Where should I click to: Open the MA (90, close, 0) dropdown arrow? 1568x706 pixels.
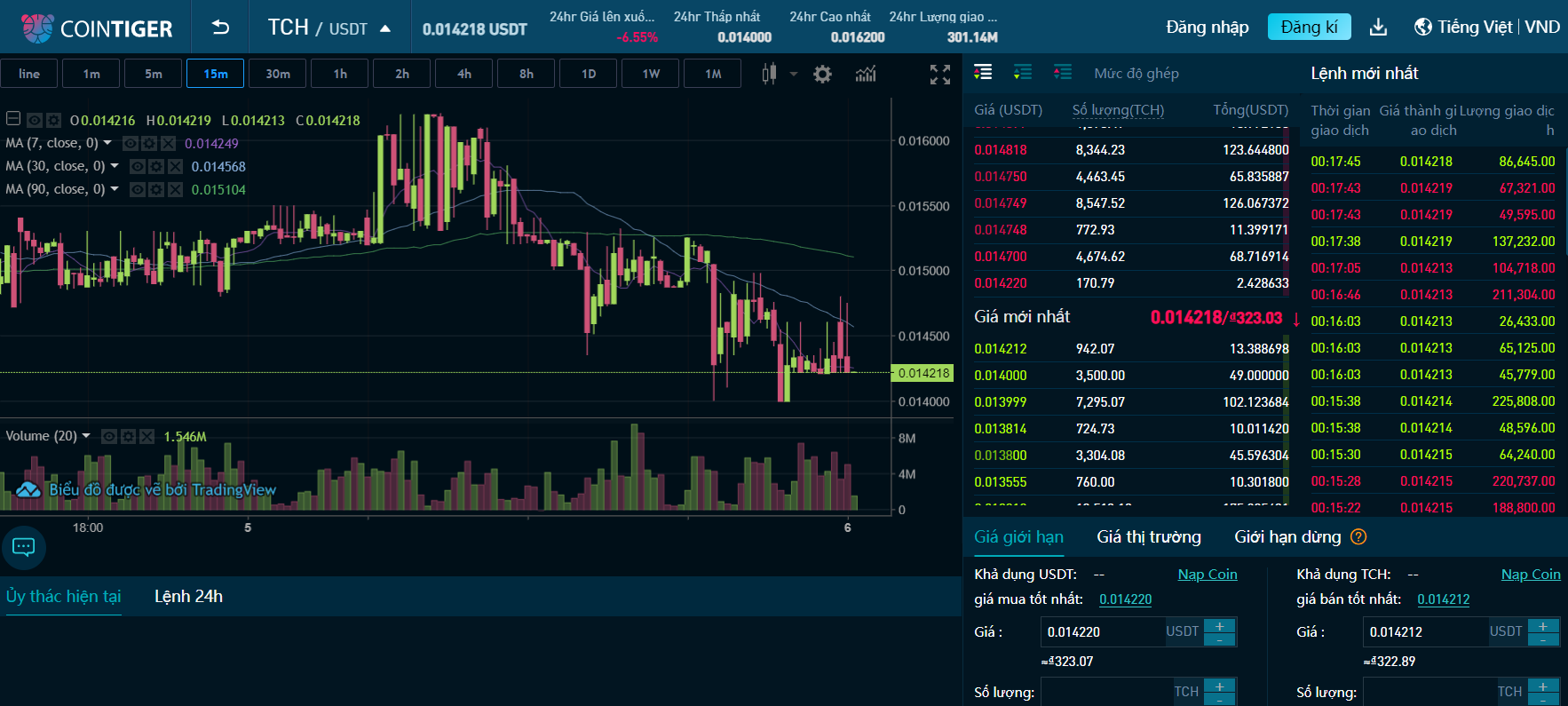coord(115,188)
